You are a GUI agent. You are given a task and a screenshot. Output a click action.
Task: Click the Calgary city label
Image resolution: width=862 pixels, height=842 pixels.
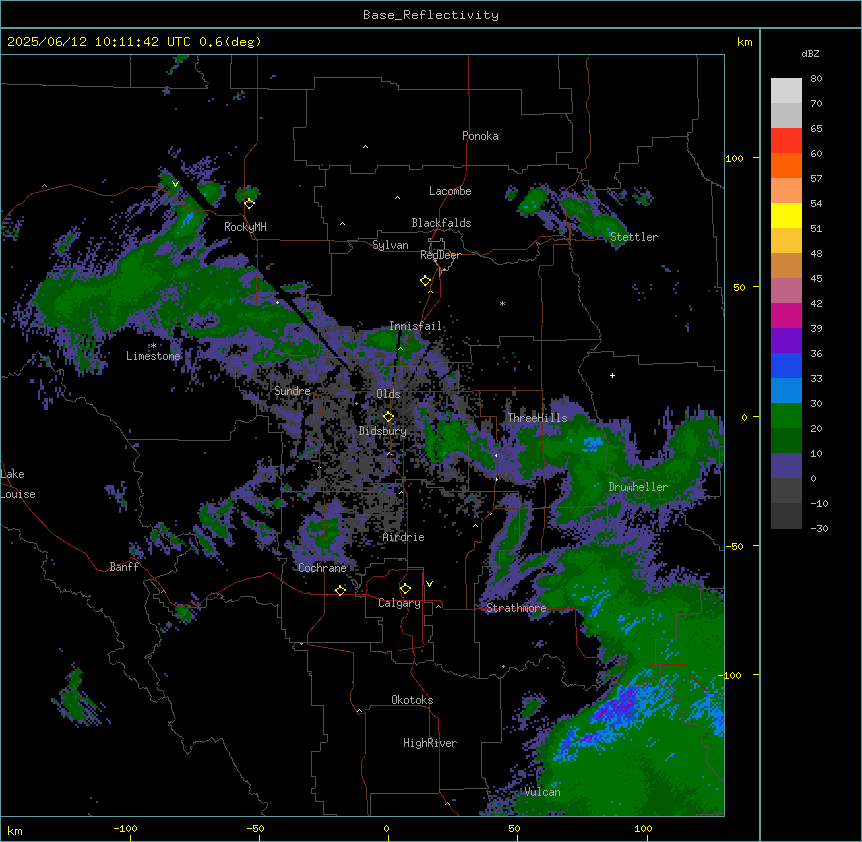point(399,603)
